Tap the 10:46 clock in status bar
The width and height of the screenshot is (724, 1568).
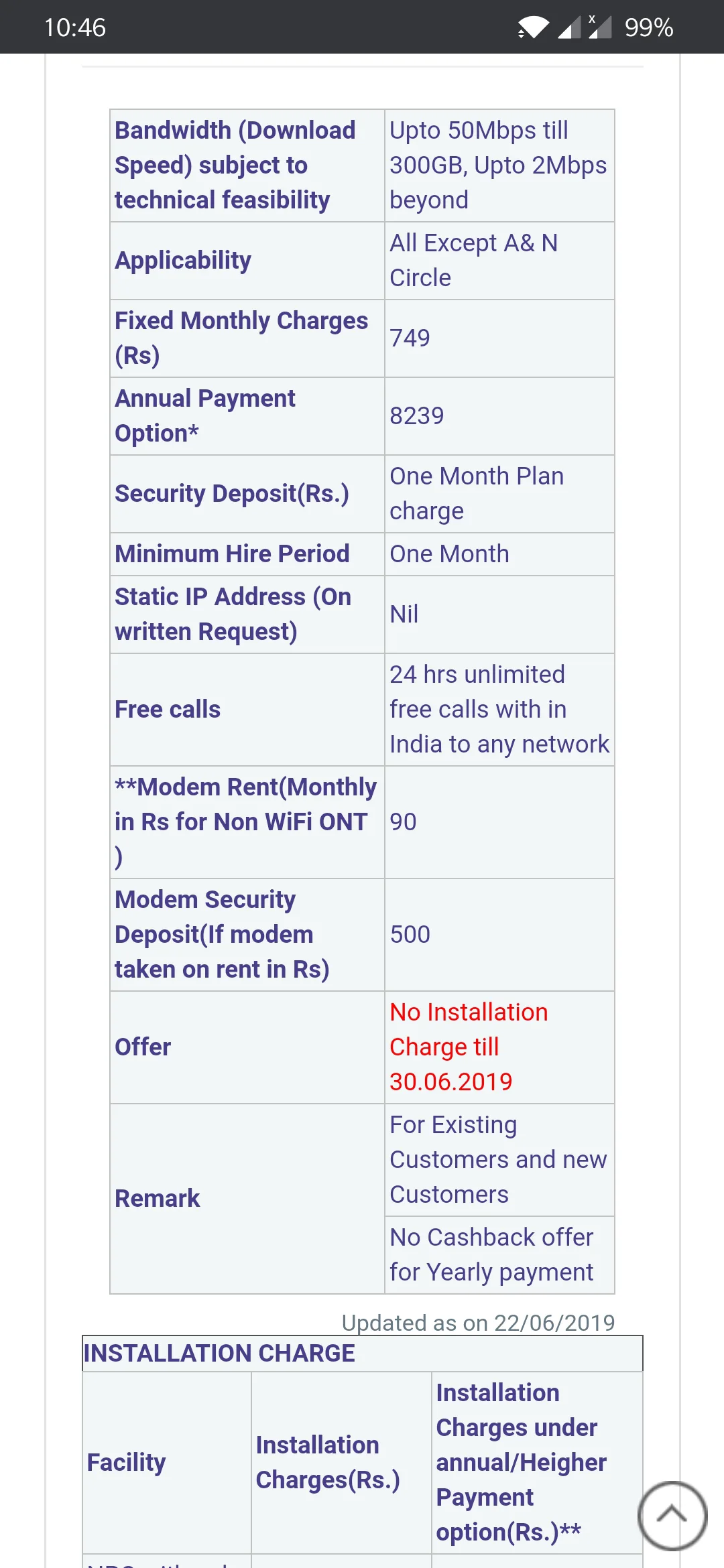[75, 27]
